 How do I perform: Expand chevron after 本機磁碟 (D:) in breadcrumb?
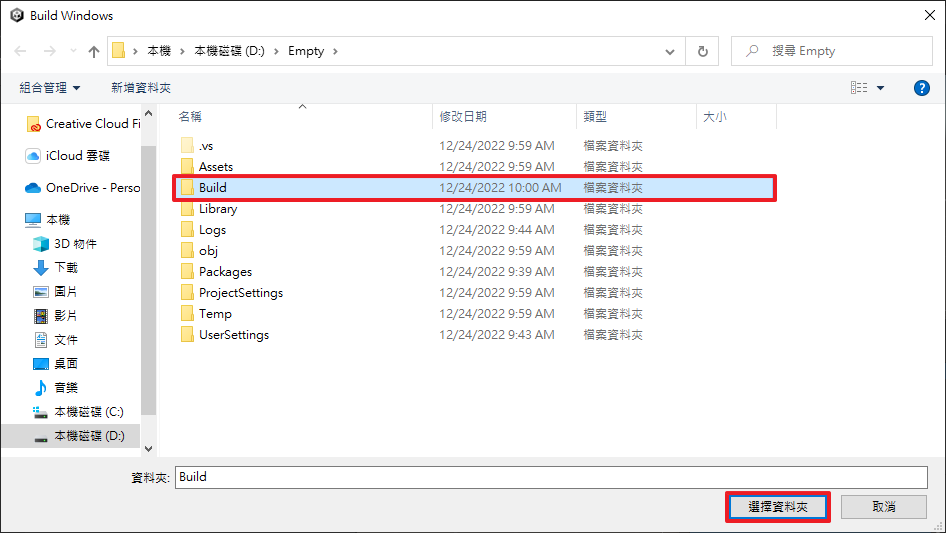(276, 51)
